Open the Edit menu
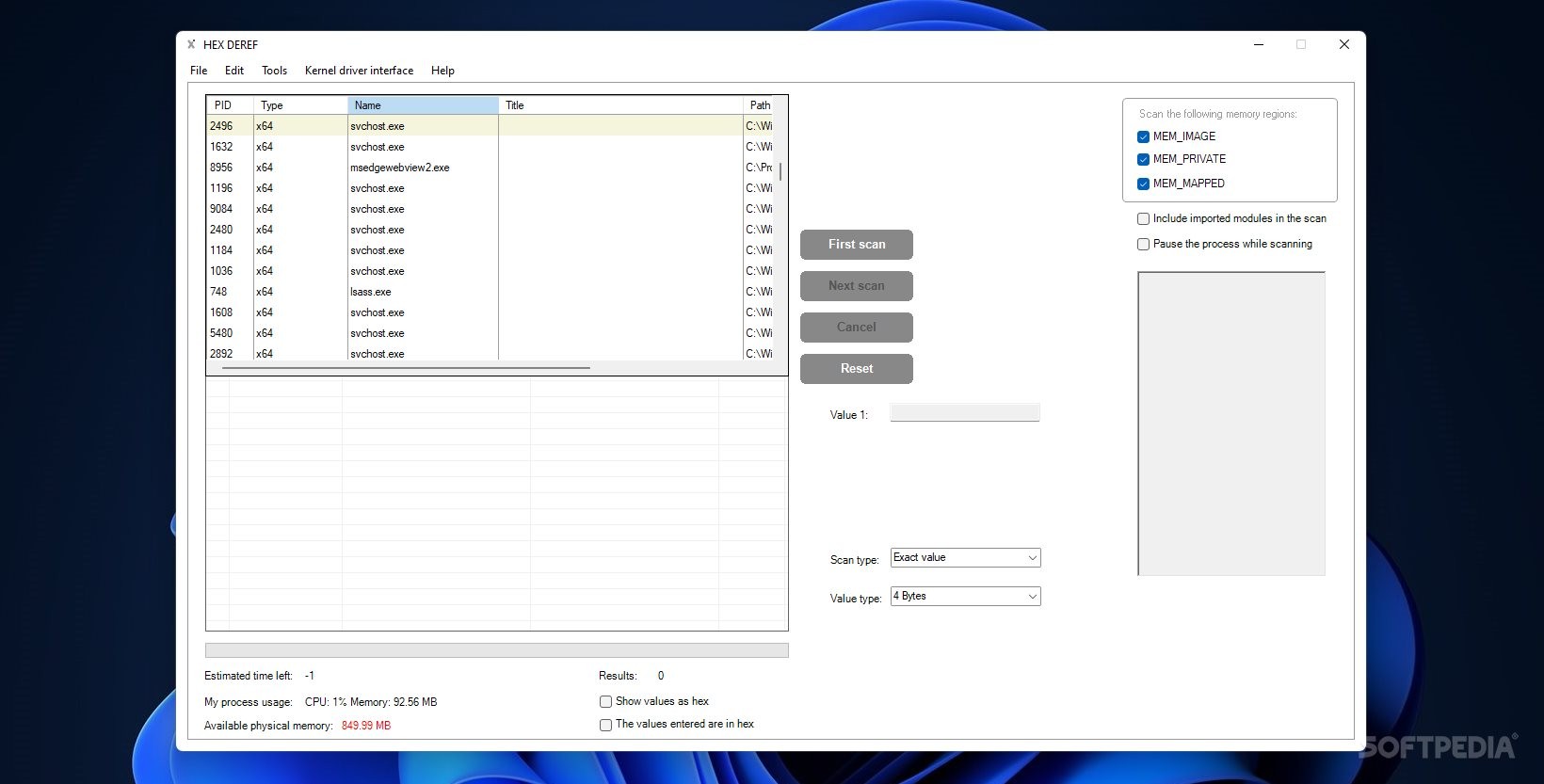The height and width of the screenshot is (784, 1544). click(234, 71)
